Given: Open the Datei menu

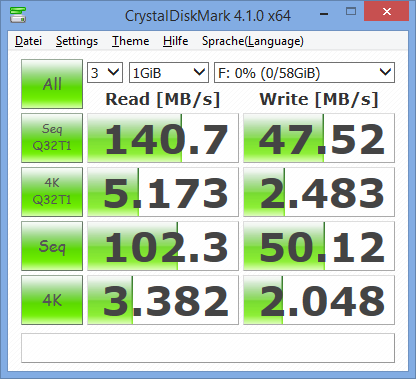Looking at the screenshot, I should pos(28,41).
